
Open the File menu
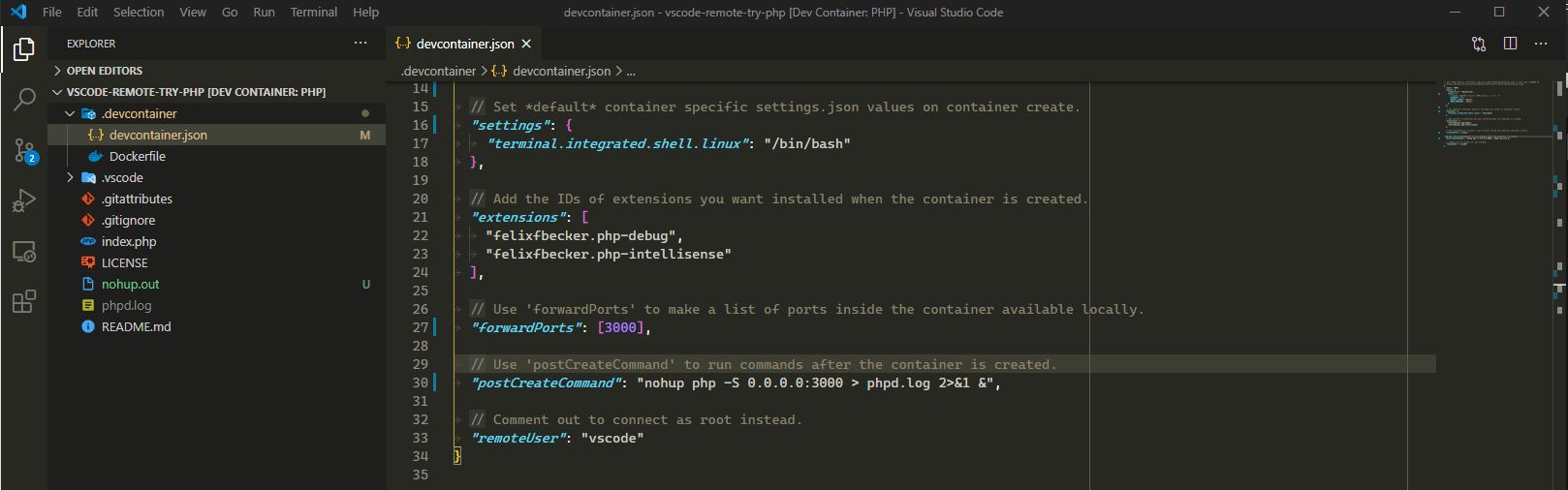(52, 12)
